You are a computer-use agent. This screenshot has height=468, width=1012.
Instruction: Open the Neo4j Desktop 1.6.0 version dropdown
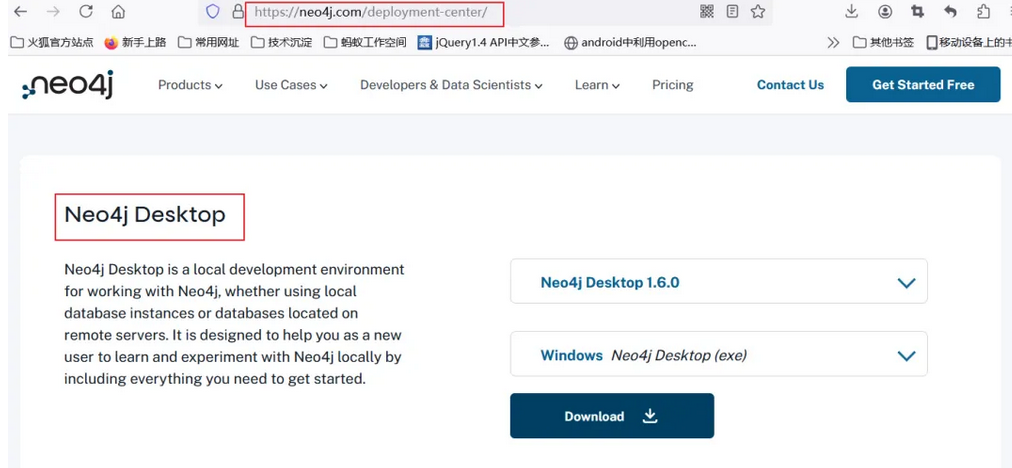(x=718, y=281)
